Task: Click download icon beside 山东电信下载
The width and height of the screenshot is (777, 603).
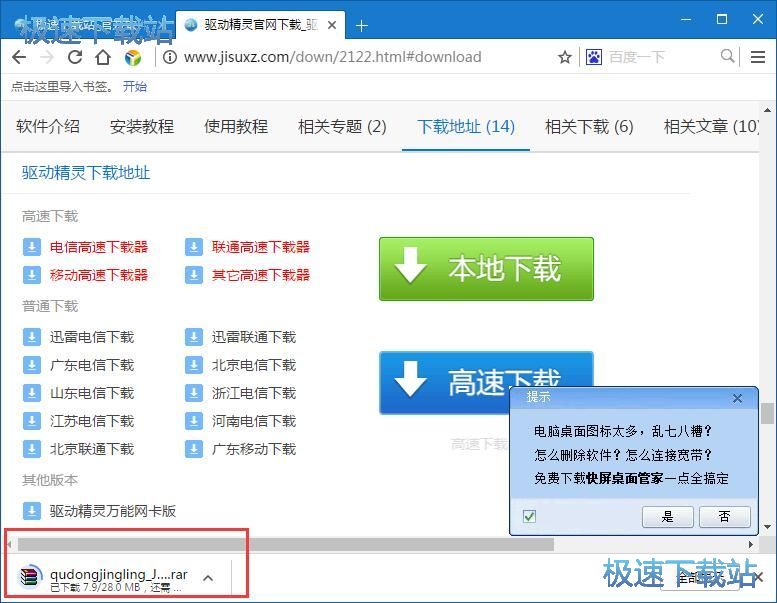Action: [32, 393]
